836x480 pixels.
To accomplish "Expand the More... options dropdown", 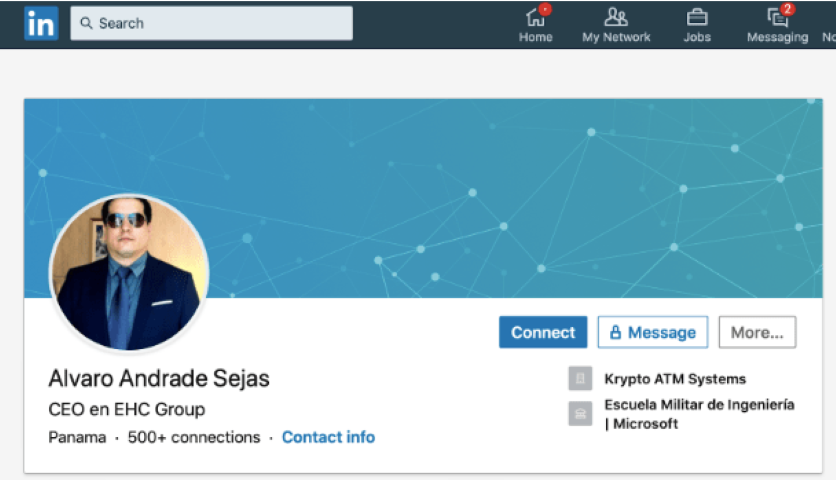I will (757, 332).
